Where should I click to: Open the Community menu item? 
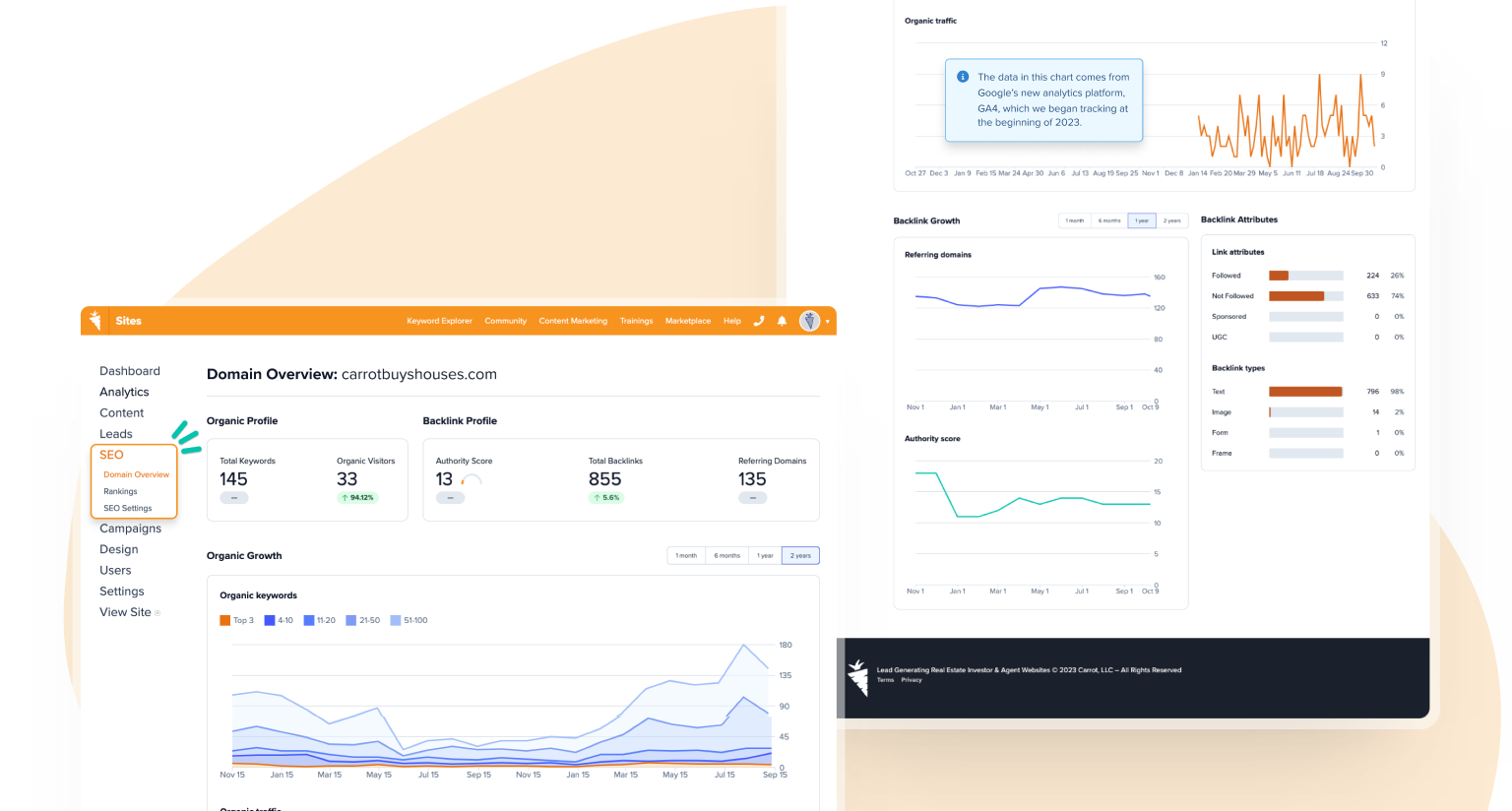point(505,321)
